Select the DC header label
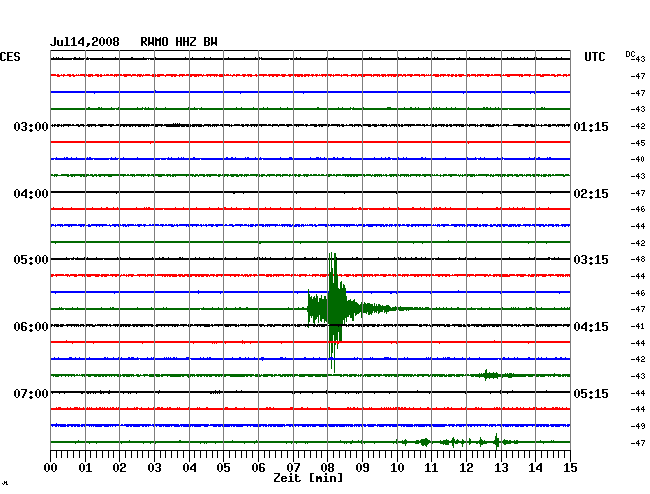This screenshot has width=650, height=494. (630, 54)
